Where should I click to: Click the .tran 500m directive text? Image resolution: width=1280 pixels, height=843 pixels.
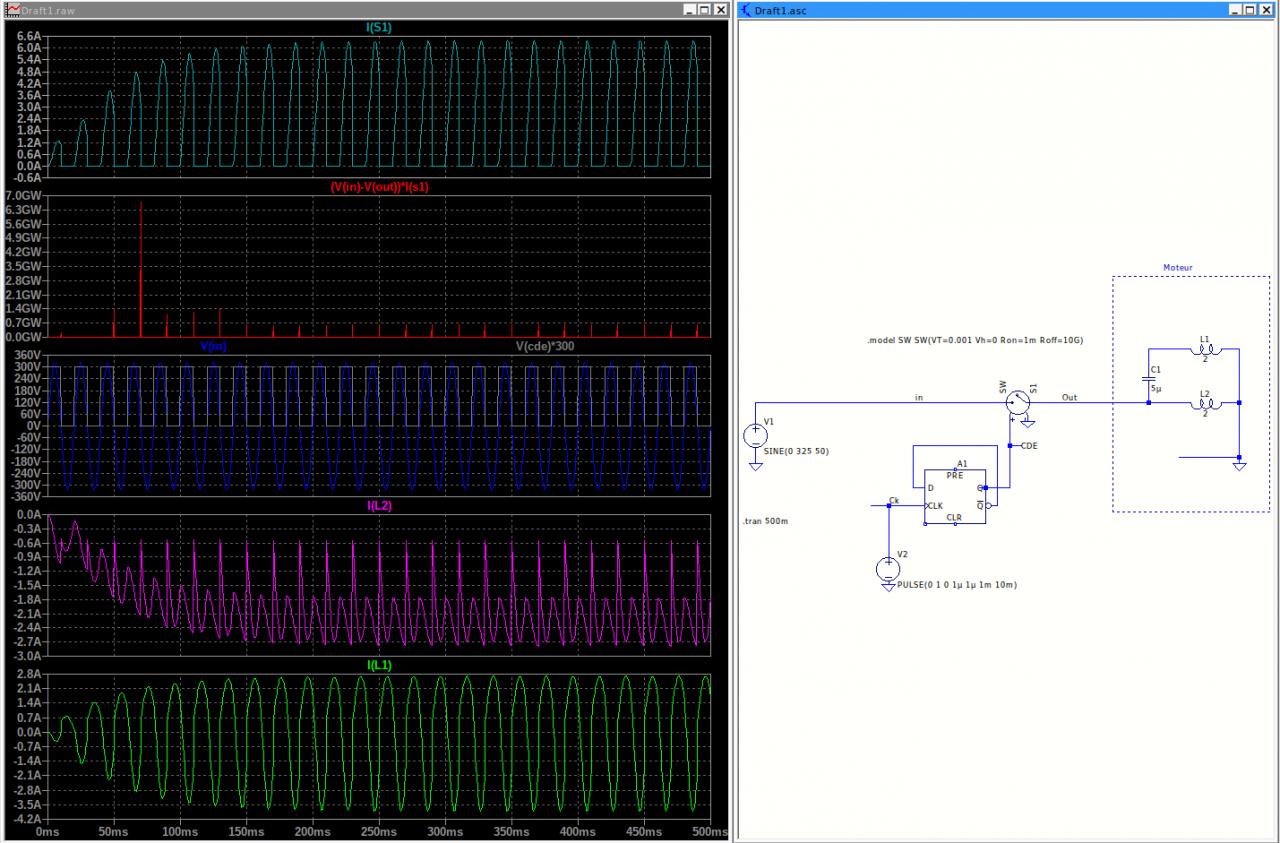point(766,523)
